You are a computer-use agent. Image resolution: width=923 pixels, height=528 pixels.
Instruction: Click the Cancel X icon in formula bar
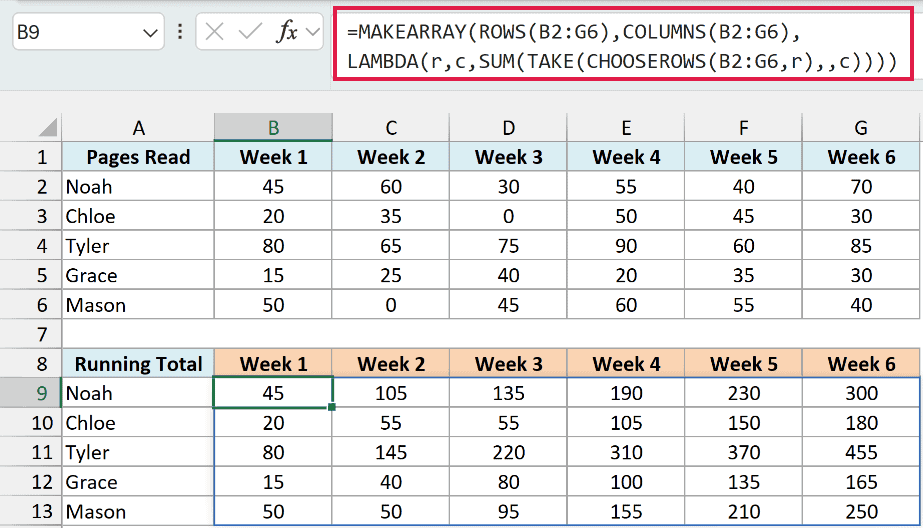214,31
